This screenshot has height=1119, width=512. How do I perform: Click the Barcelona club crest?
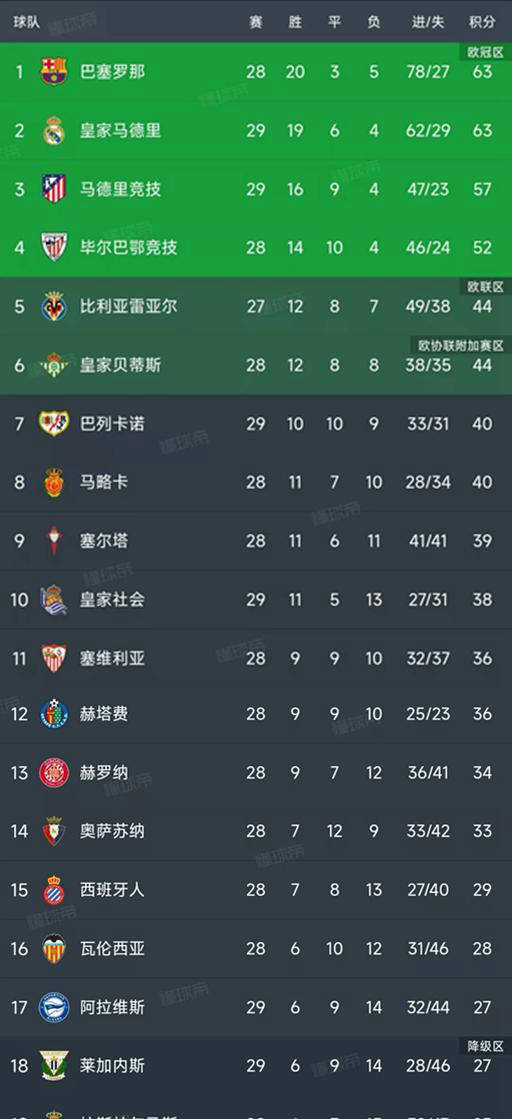tap(54, 72)
